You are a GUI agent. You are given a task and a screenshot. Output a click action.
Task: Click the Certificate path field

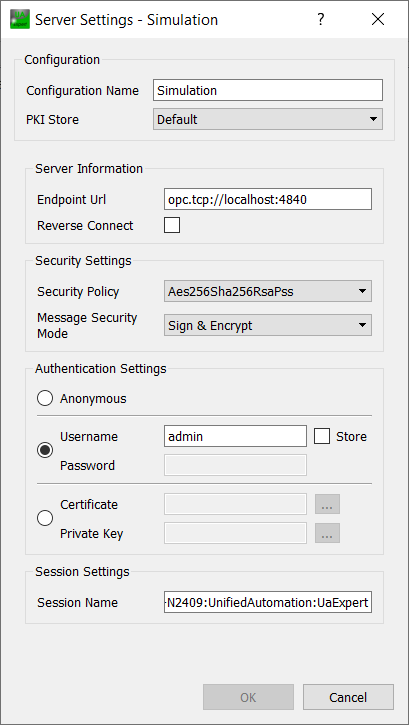pyautogui.click(x=235, y=504)
